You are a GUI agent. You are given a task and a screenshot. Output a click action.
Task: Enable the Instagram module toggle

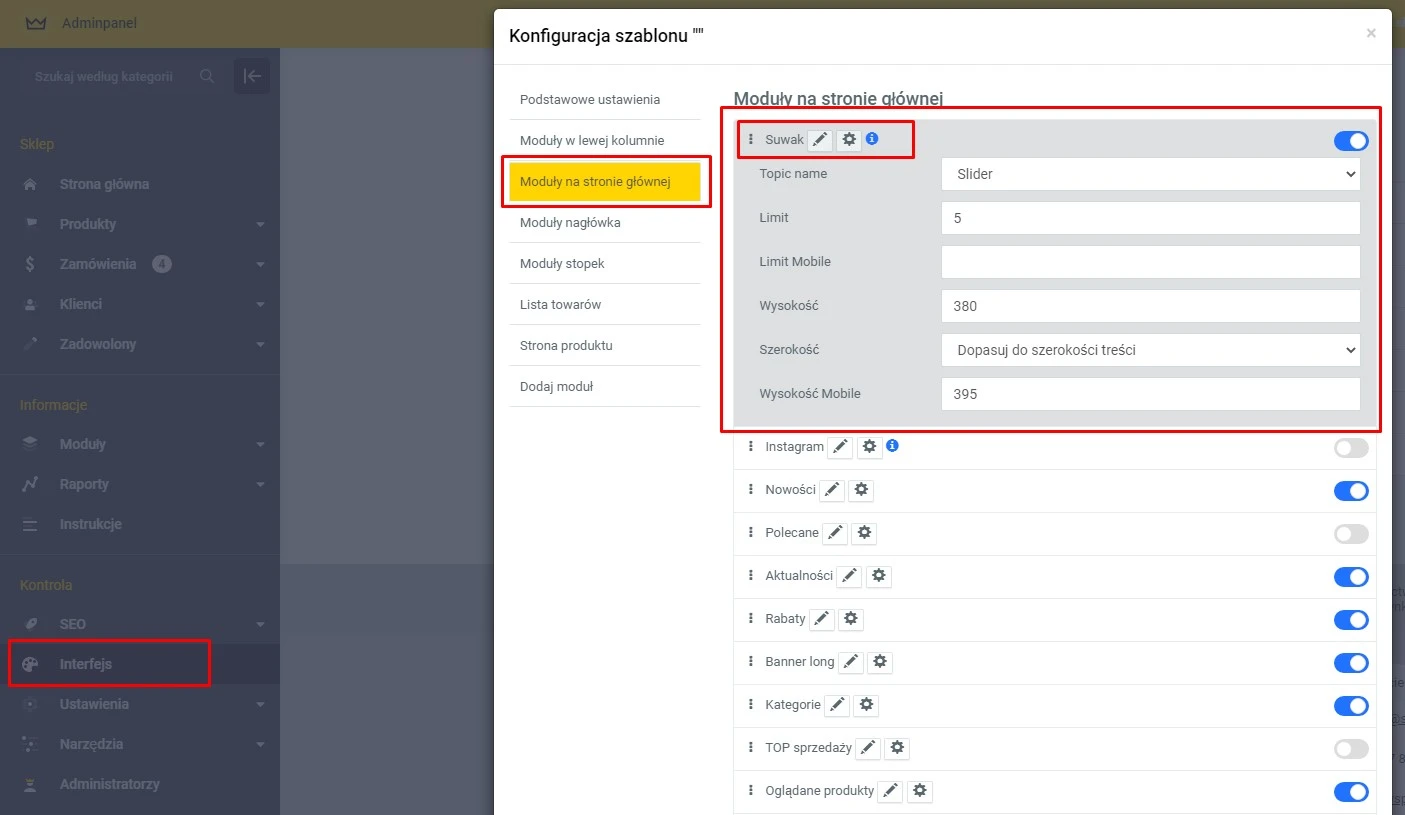(1350, 448)
